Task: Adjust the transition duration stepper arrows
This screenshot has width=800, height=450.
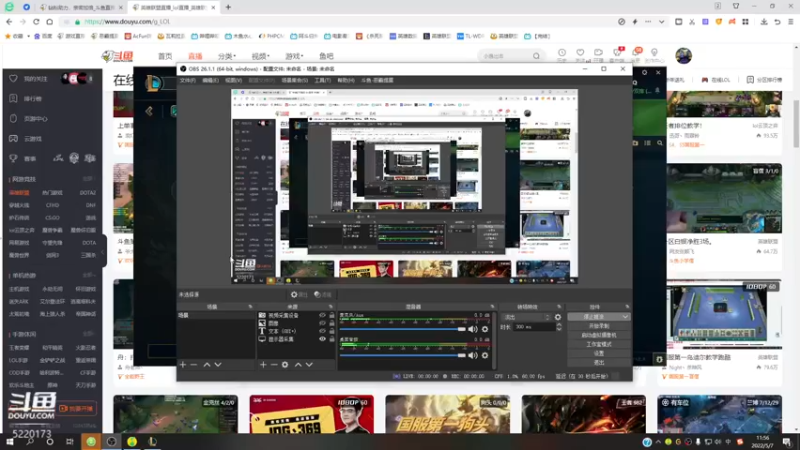Action: [x=559, y=327]
